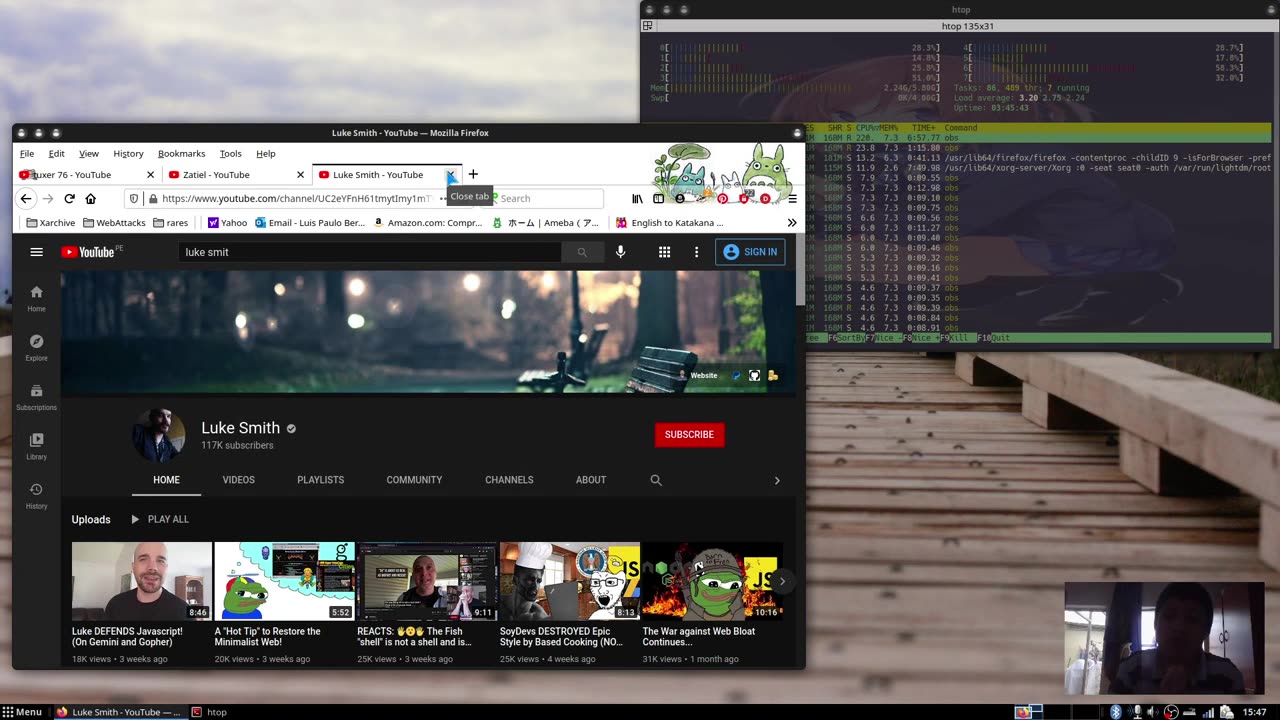Open Library in YouTube sidebar

click(x=36, y=446)
